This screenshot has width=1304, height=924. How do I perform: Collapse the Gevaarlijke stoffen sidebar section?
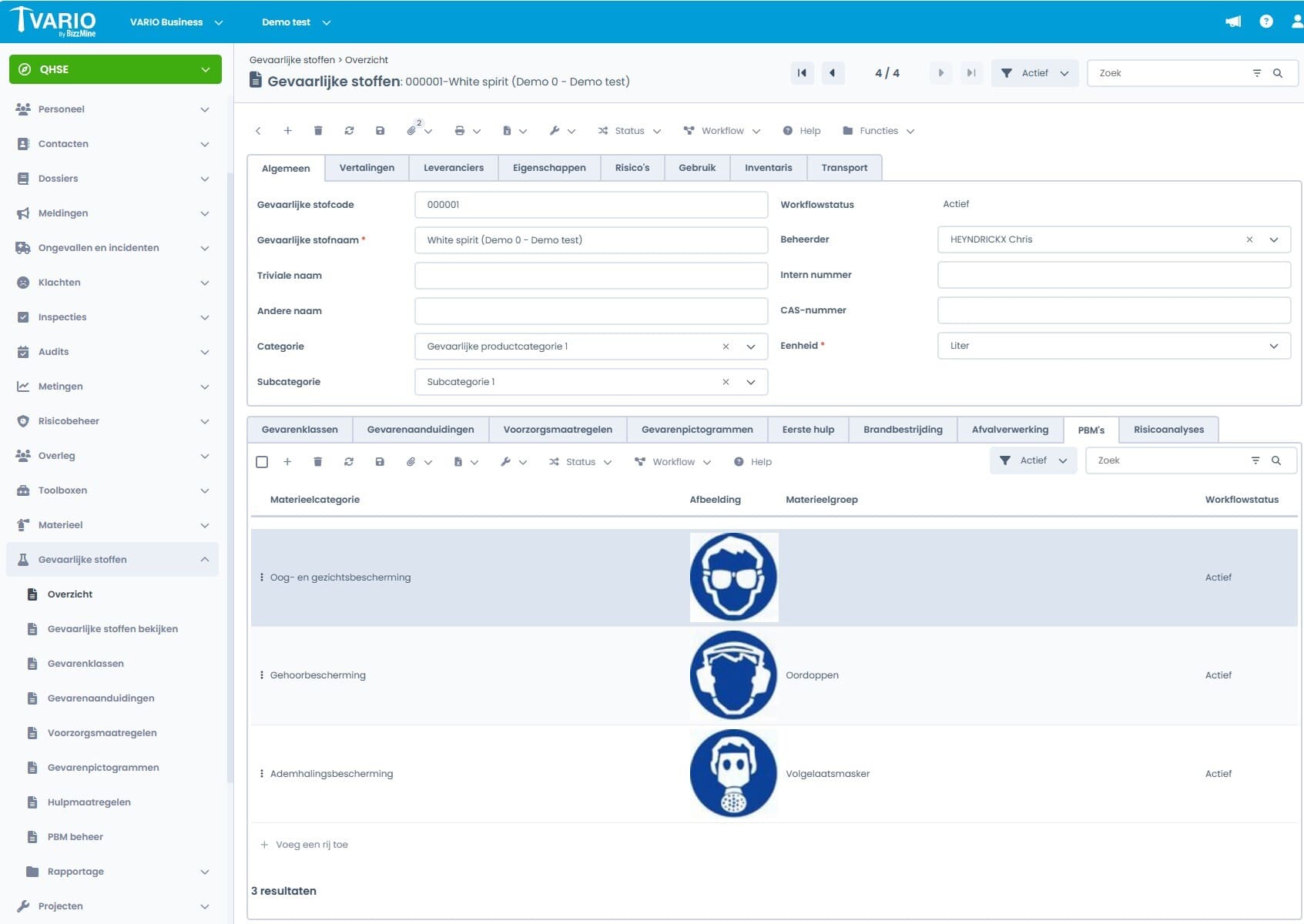click(x=205, y=560)
